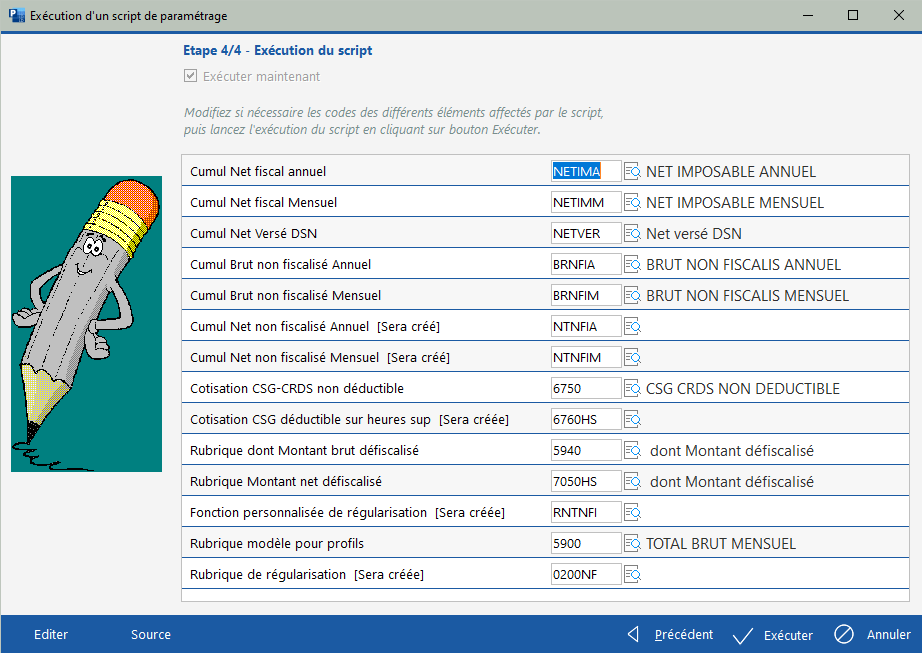922x653 pixels.
Task: Open lookup icon for Cumul Net fiscal annuel
Action: (x=632, y=172)
